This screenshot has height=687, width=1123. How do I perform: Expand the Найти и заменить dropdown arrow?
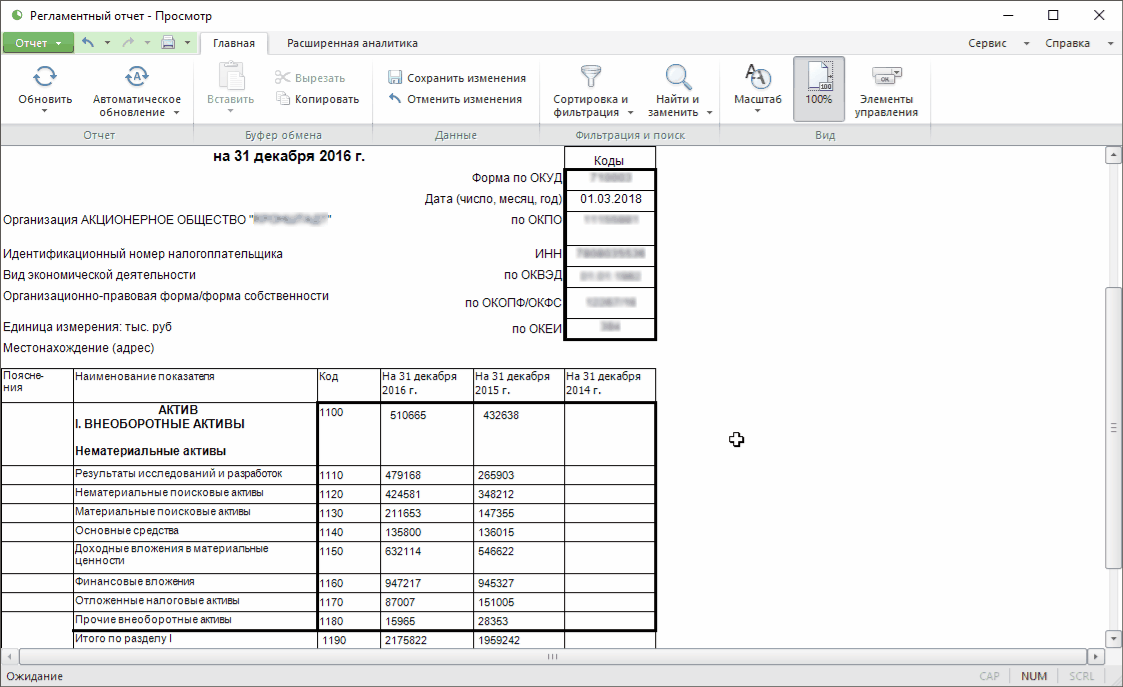tap(709, 112)
